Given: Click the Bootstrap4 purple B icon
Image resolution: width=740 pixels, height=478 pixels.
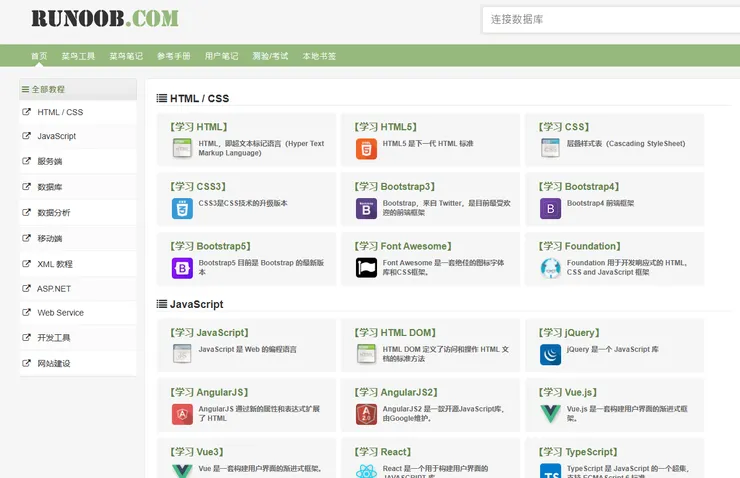Looking at the screenshot, I should [550, 208].
